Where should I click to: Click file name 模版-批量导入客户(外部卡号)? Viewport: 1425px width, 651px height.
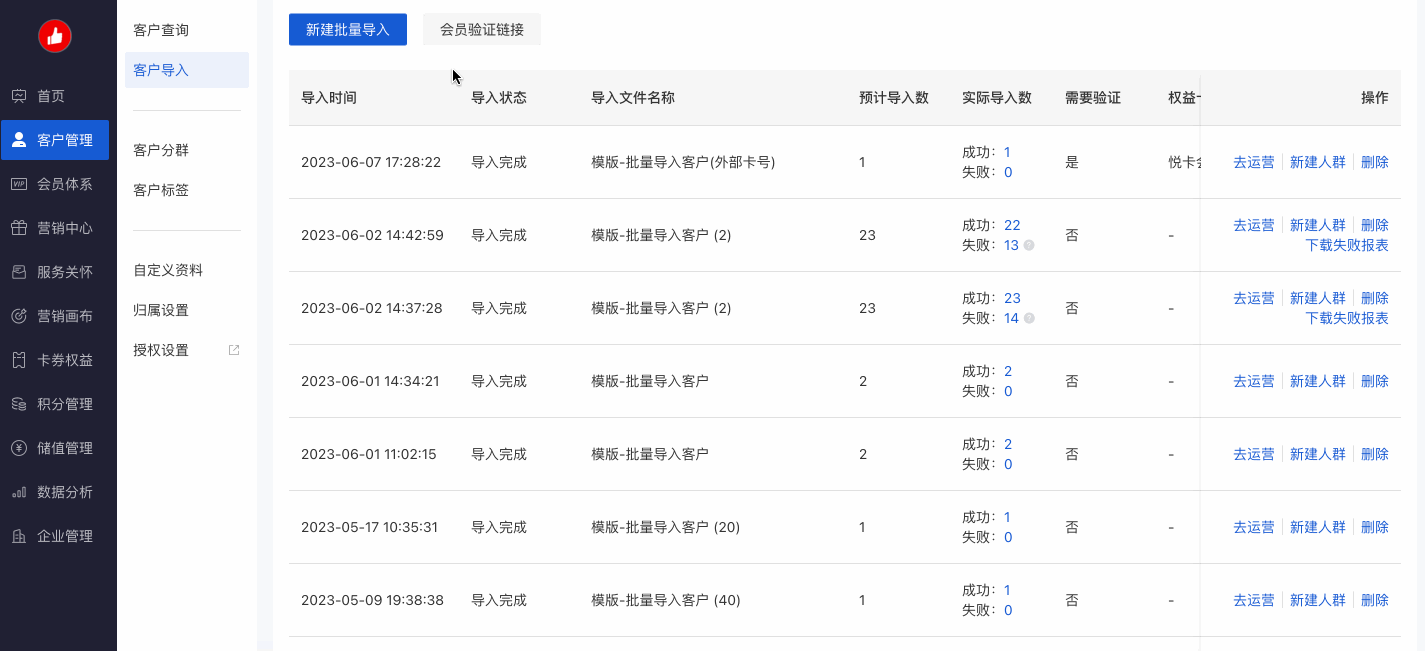(x=683, y=162)
